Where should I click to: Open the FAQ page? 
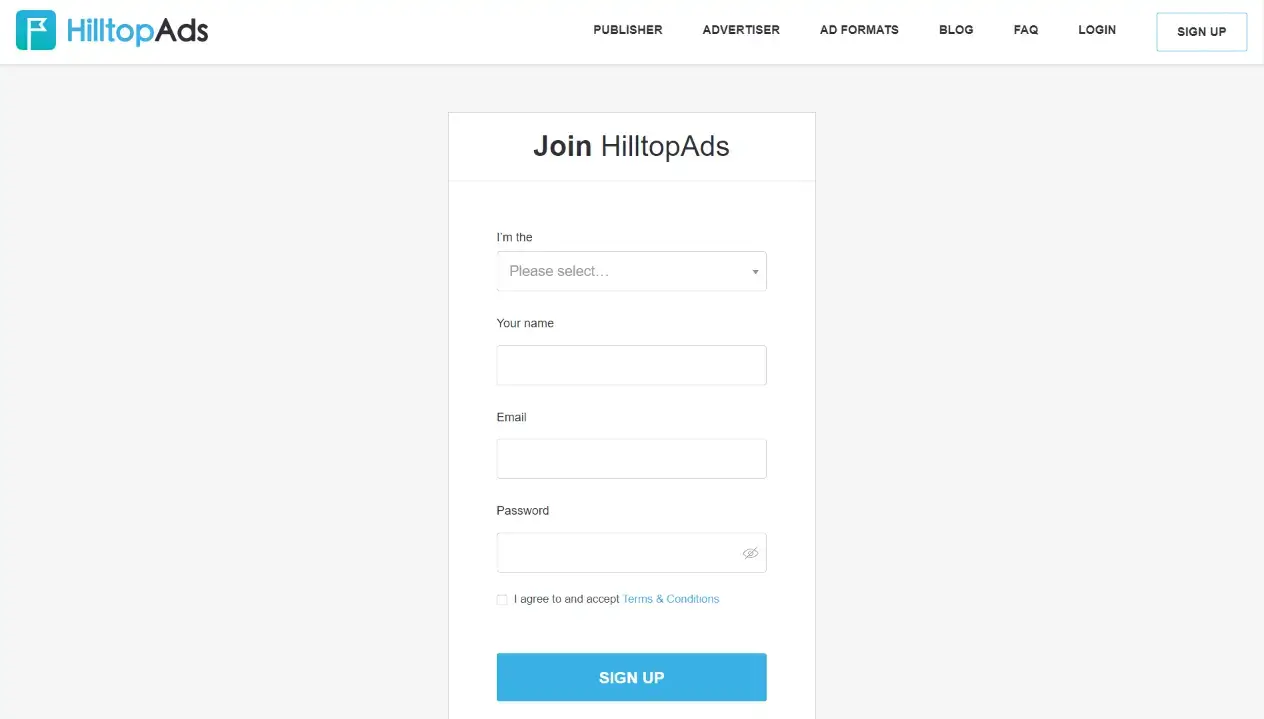tap(1025, 30)
